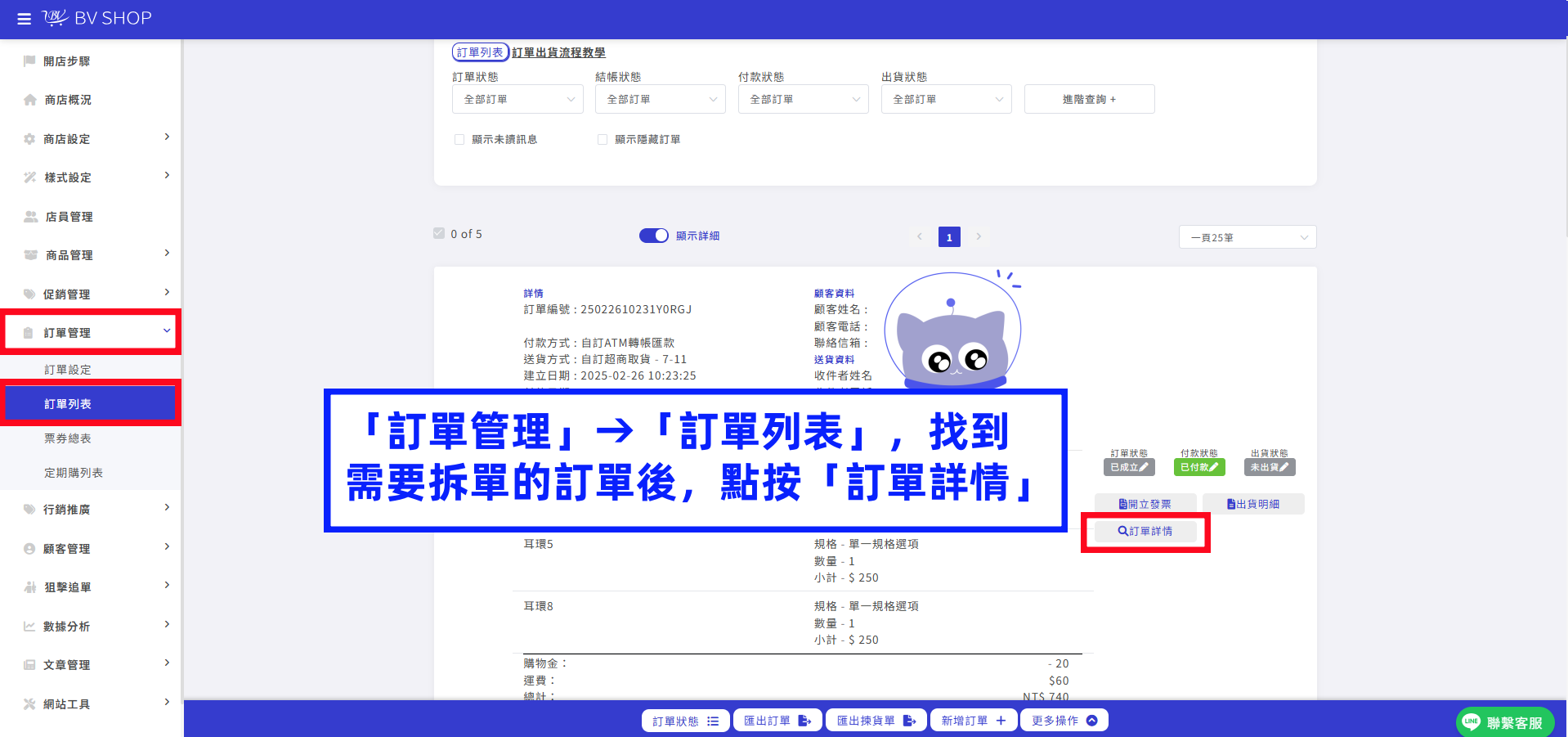
Task: Click the 數據分析 chart icon
Action: (29, 627)
